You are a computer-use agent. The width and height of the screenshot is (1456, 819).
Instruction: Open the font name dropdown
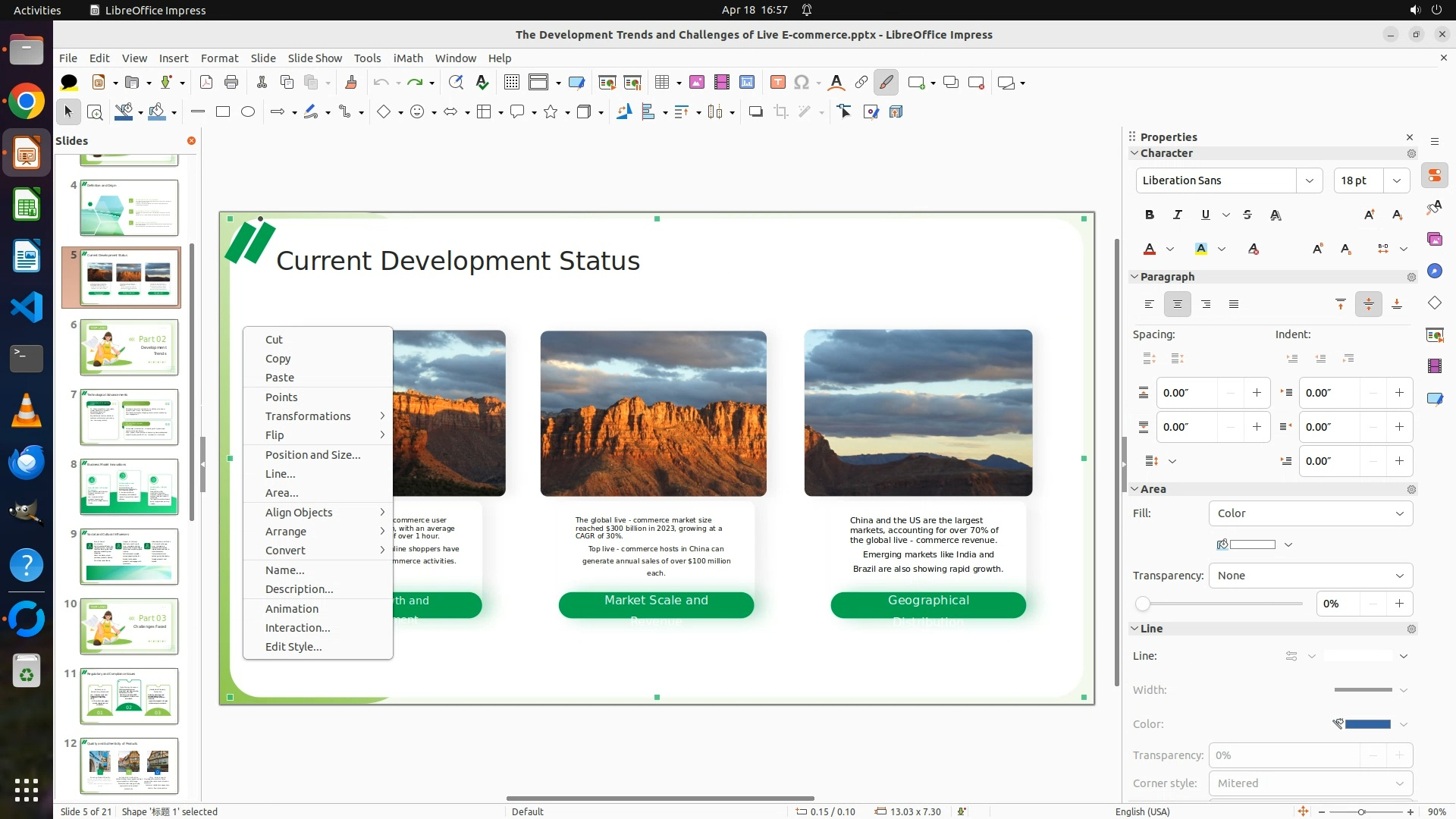[x=1309, y=180]
